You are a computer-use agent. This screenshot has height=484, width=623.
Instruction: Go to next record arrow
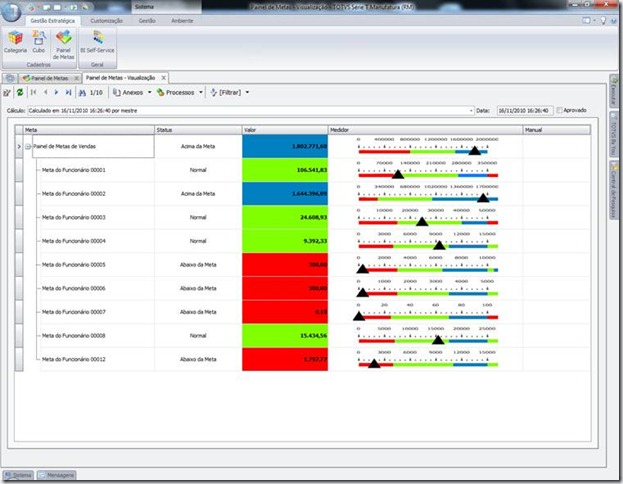(x=56, y=92)
